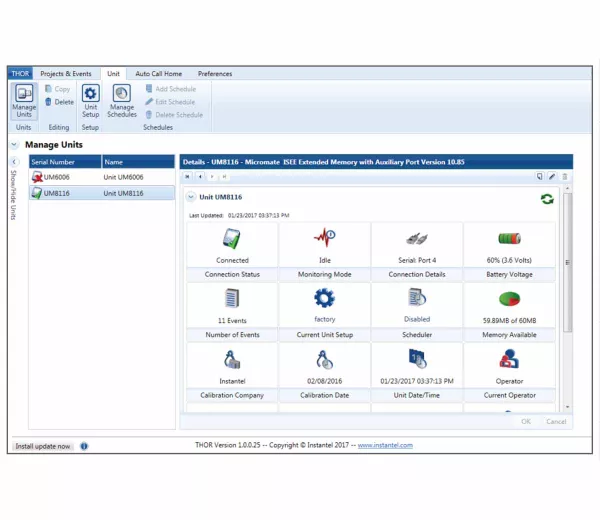Screen dimensions: 600x520
Task: Select unit UM6006 row
Action: [102, 177]
